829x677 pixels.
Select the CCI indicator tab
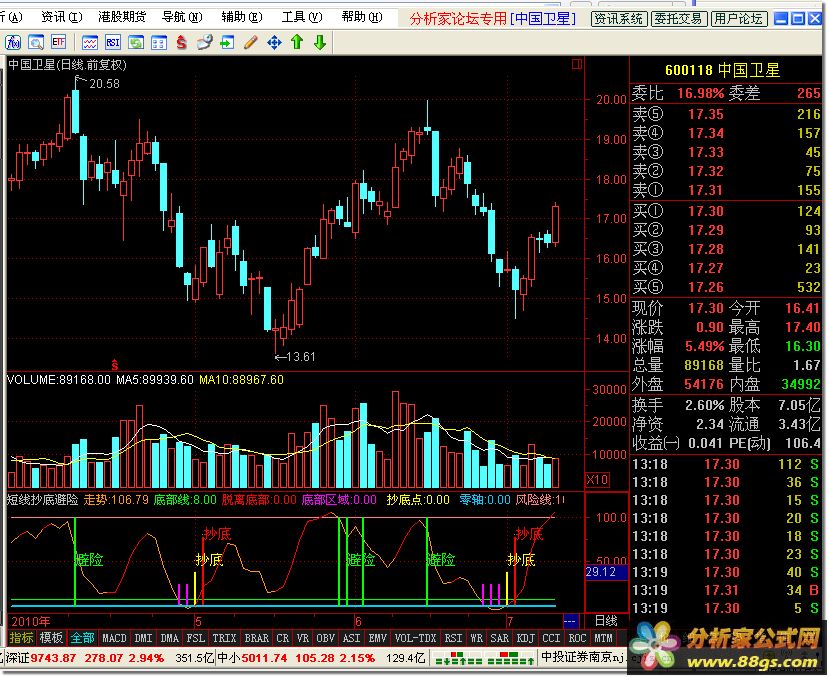(551, 638)
